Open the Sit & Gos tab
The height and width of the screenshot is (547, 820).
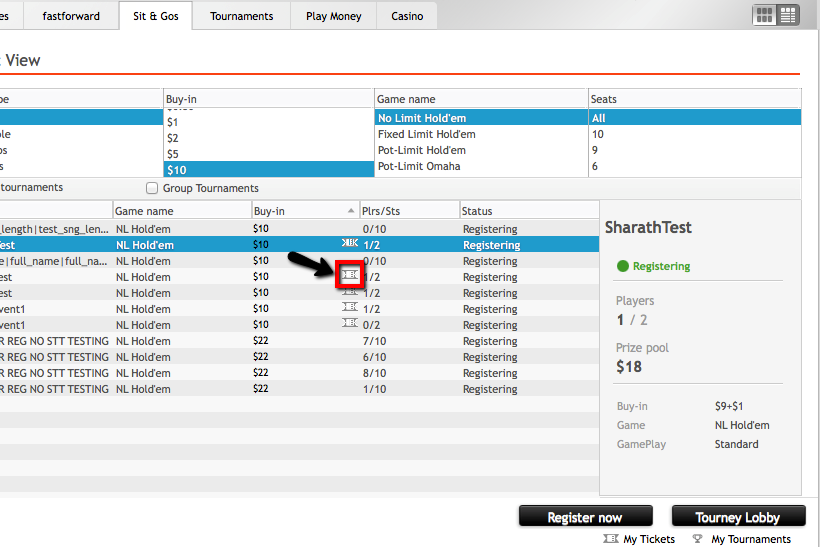156,16
